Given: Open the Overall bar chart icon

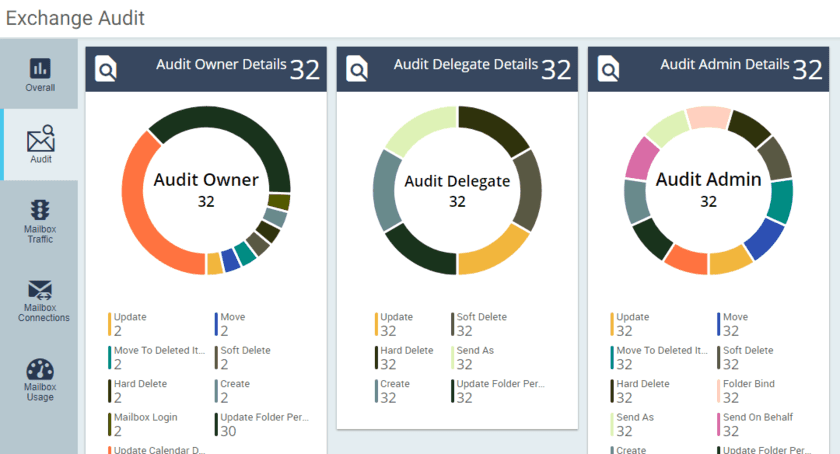Looking at the screenshot, I should point(40,68).
